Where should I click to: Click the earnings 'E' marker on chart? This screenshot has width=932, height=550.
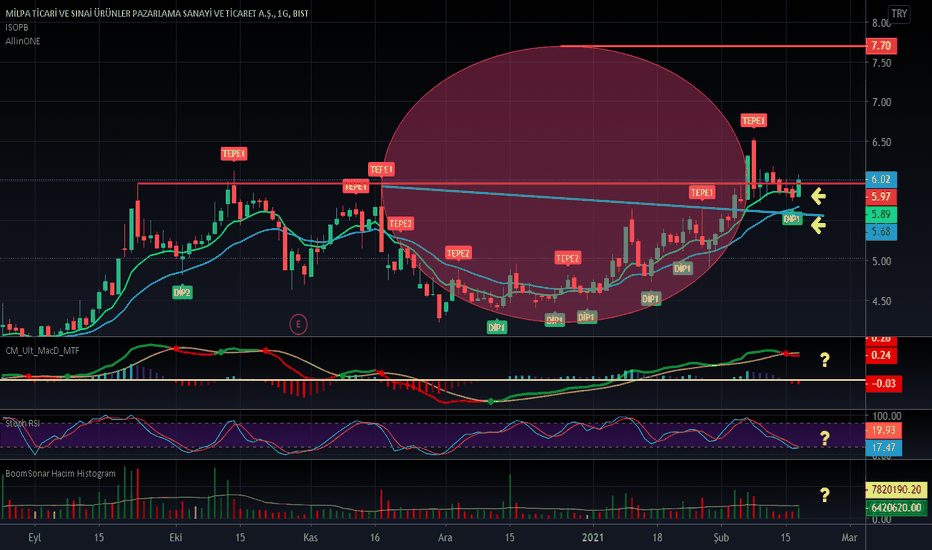pyautogui.click(x=298, y=324)
